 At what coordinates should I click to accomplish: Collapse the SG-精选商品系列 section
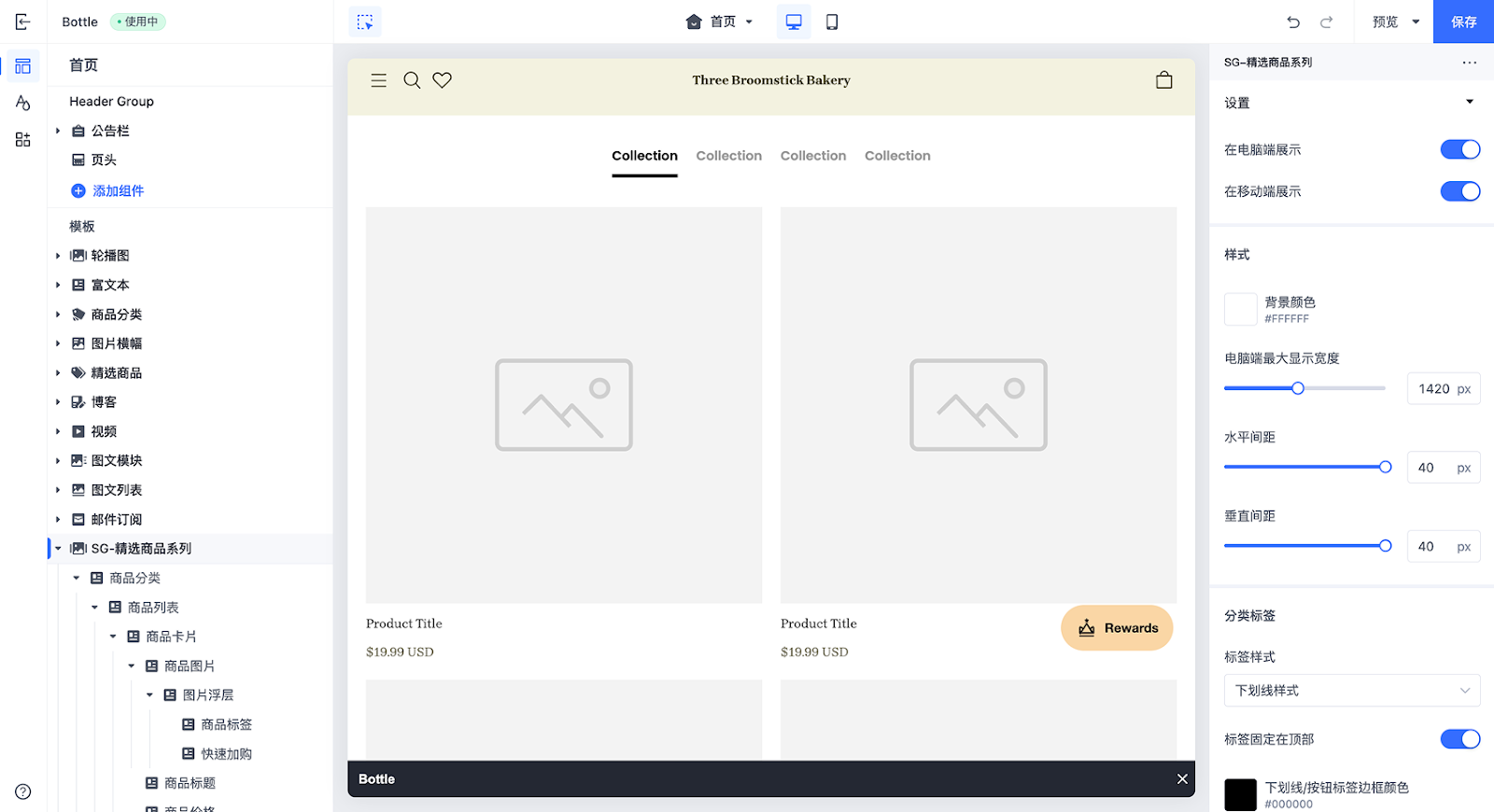click(58, 549)
